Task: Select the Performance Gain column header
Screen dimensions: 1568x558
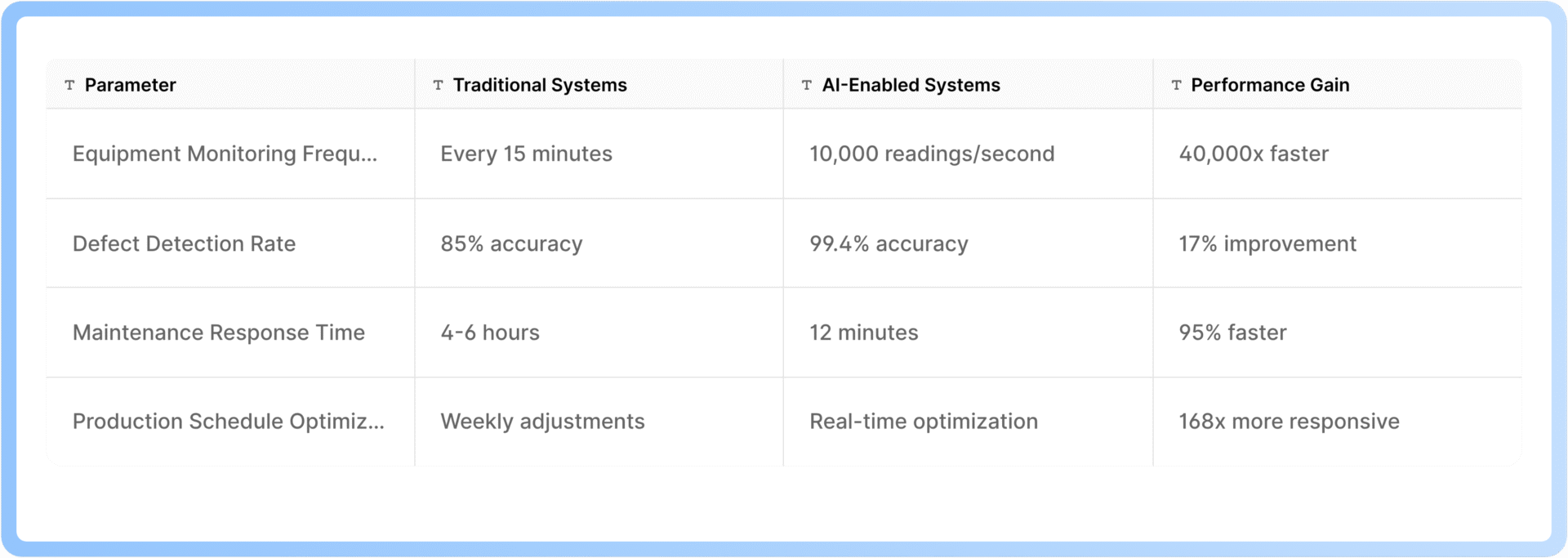Action: click(x=1270, y=85)
